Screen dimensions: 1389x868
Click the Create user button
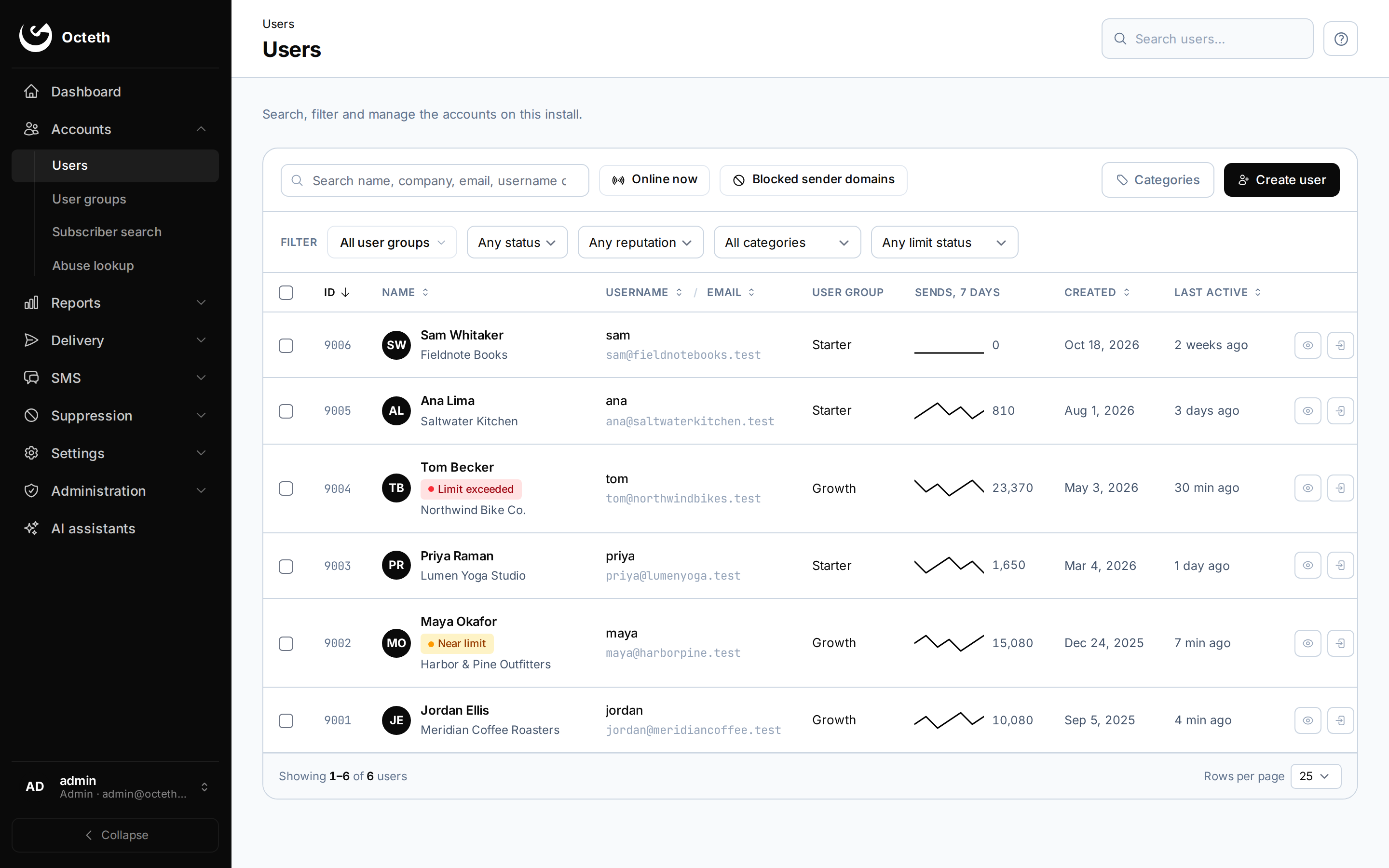pos(1281,180)
